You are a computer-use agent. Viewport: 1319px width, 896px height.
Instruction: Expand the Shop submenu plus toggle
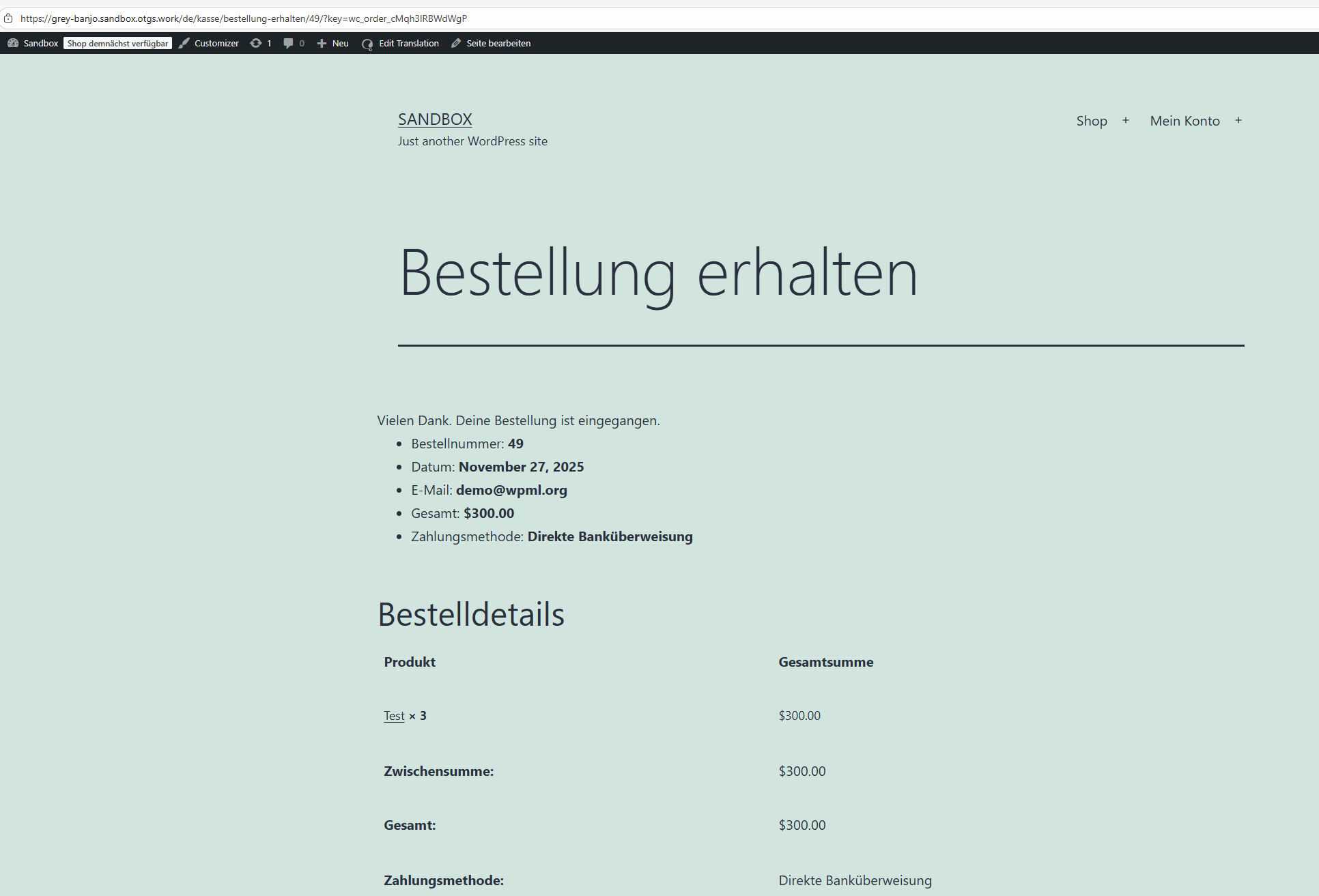1126,121
